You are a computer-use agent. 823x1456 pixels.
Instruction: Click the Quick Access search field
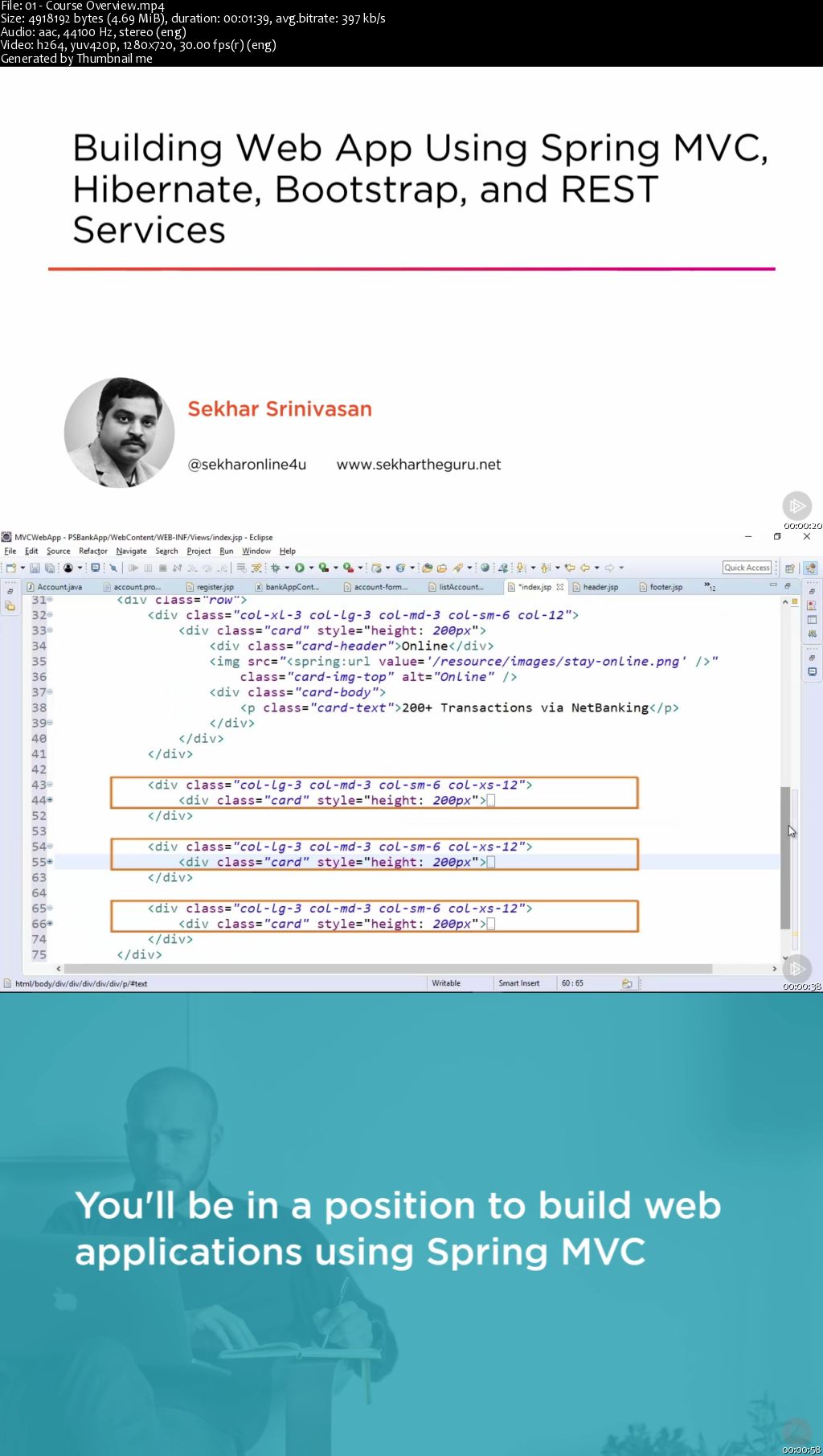point(747,568)
